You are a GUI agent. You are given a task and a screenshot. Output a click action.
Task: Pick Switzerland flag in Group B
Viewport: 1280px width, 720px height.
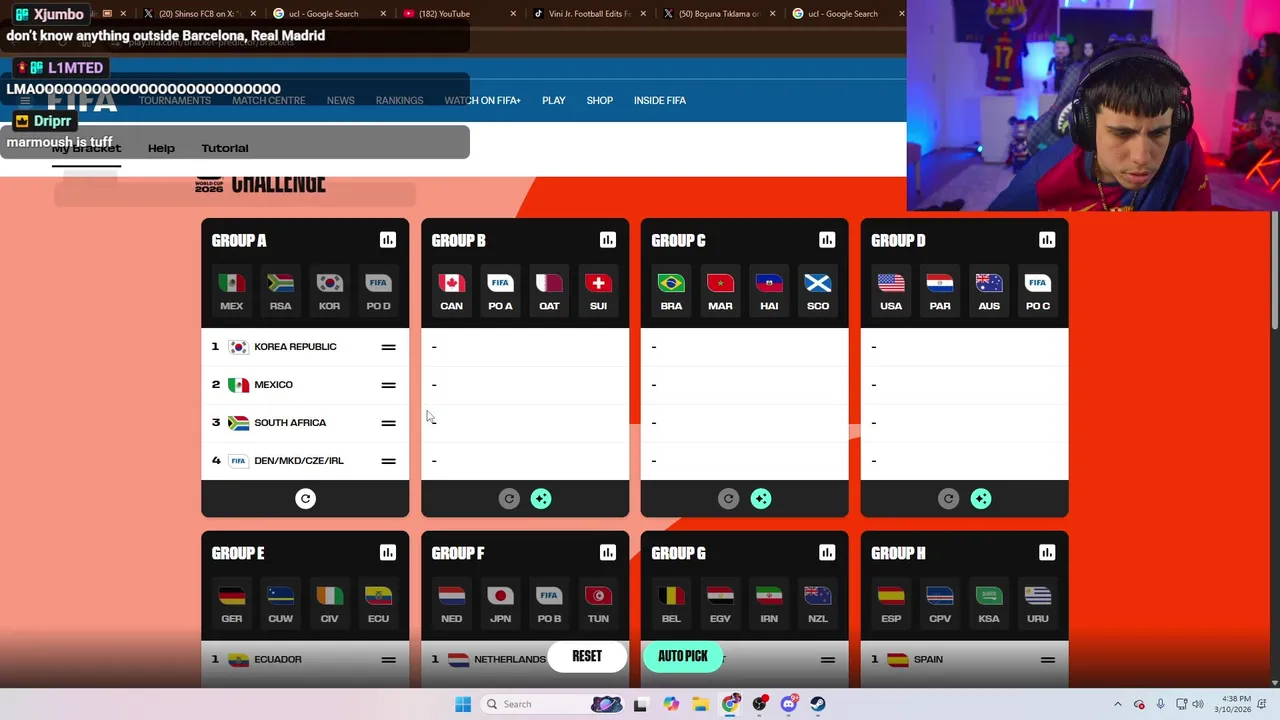[598, 290]
